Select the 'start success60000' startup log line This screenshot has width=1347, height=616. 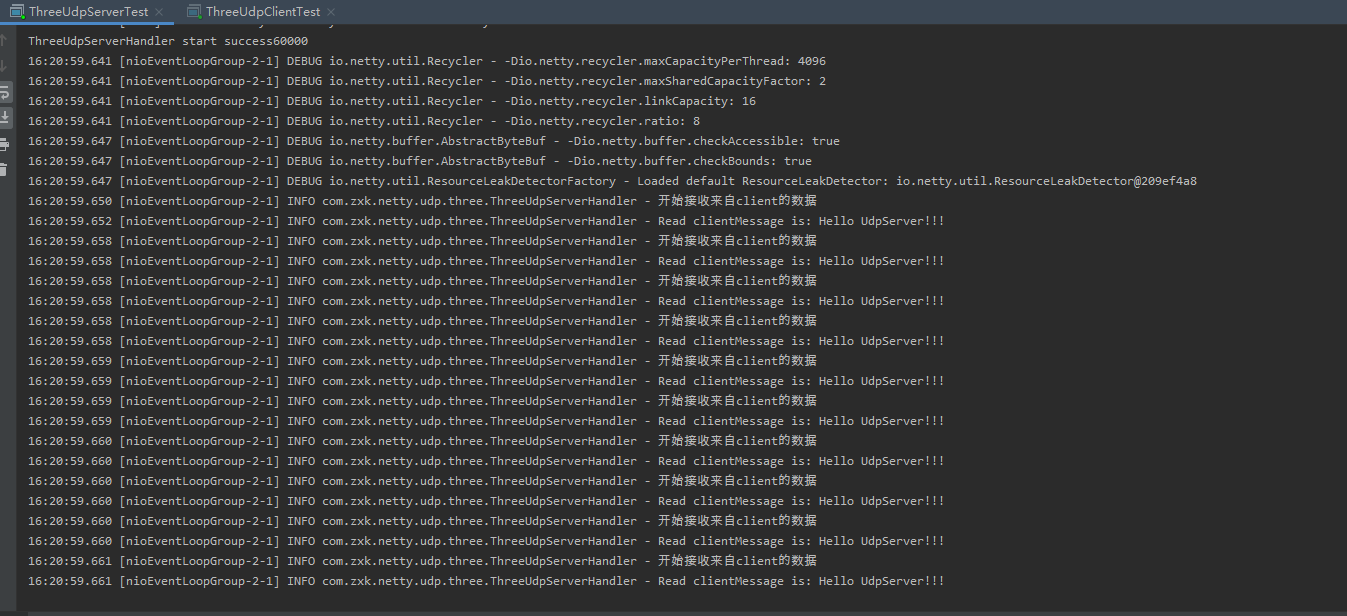coord(167,41)
